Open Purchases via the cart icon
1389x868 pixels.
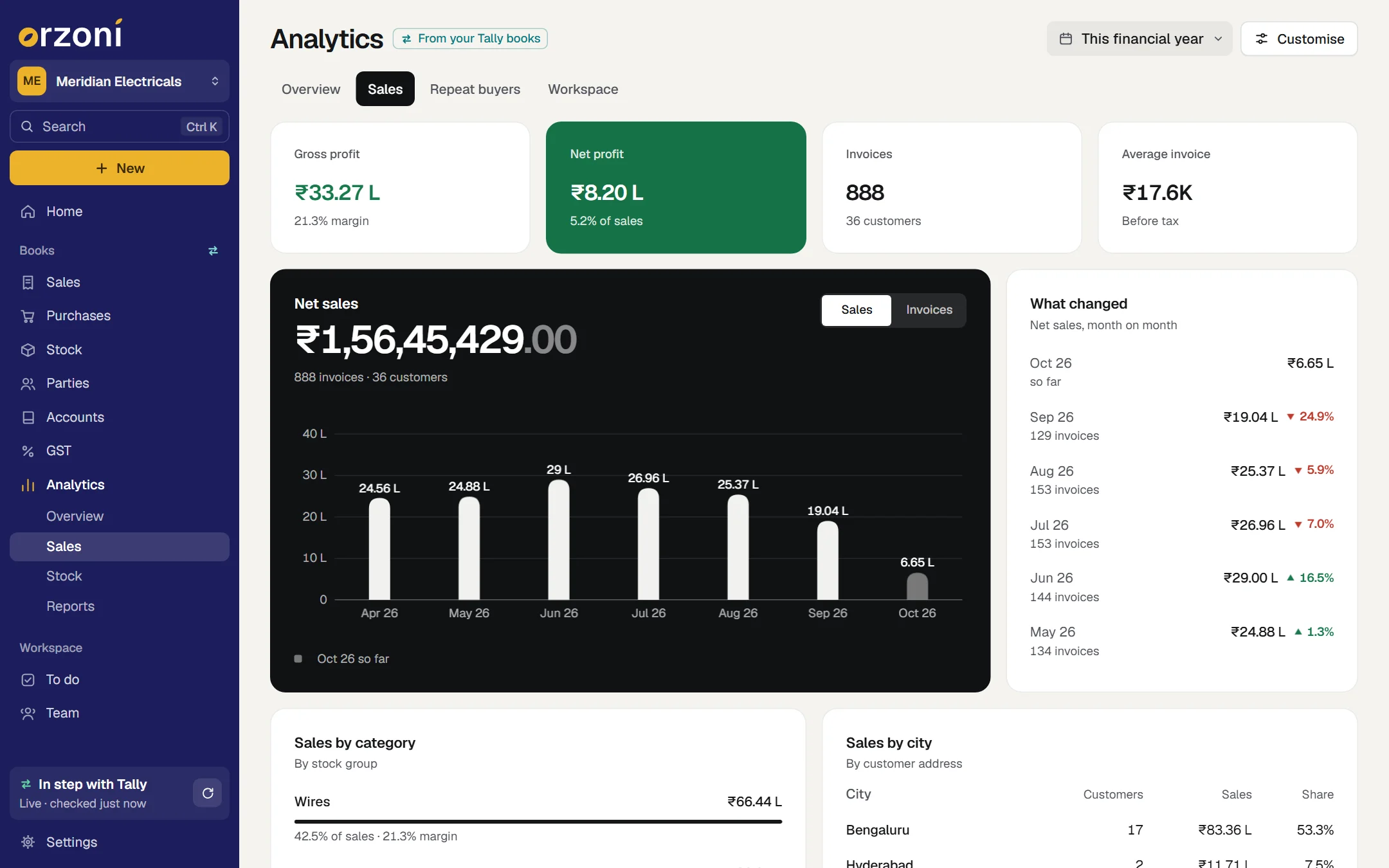coord(28,316)
